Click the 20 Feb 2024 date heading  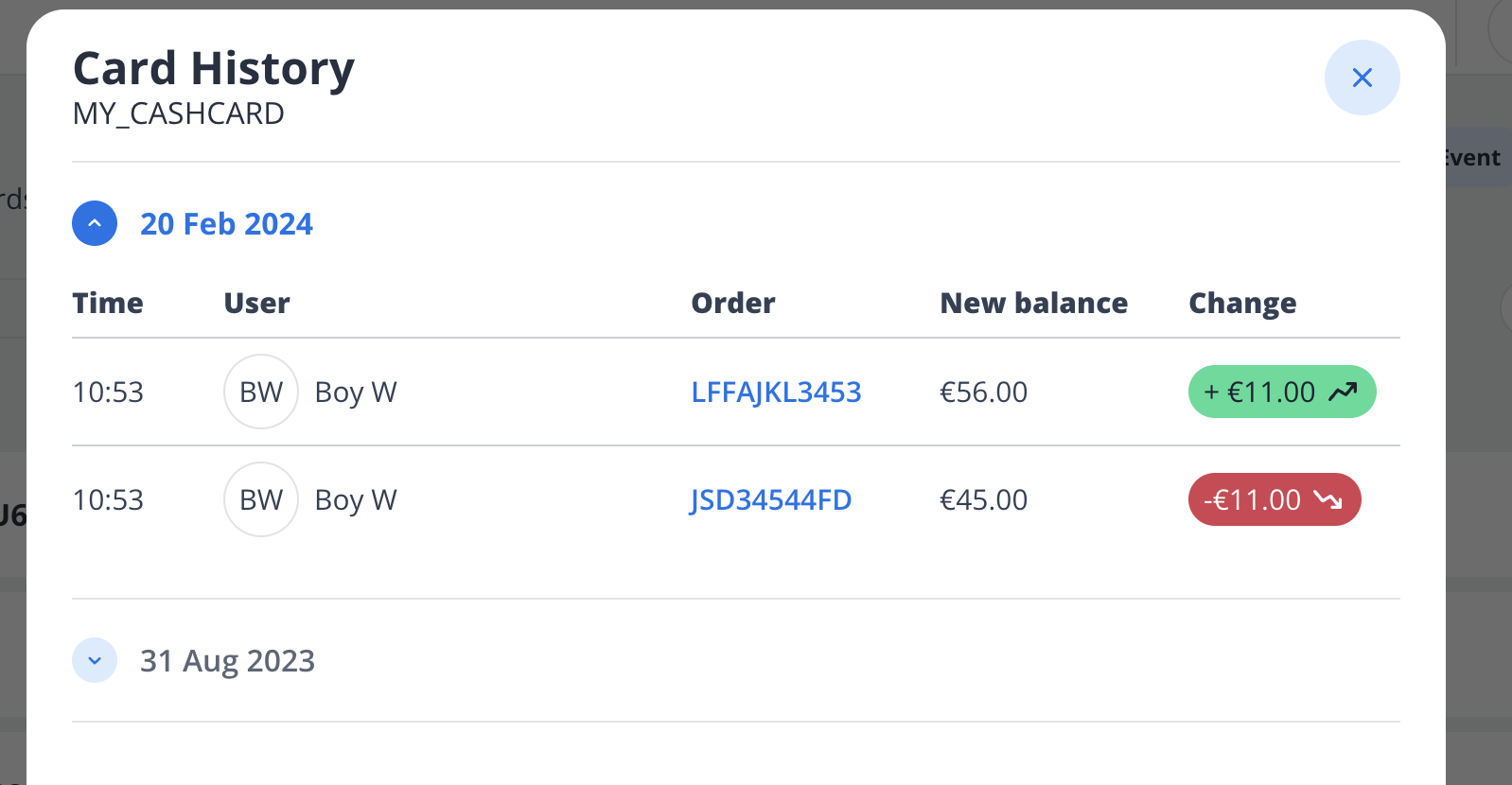tap(226, 224)
